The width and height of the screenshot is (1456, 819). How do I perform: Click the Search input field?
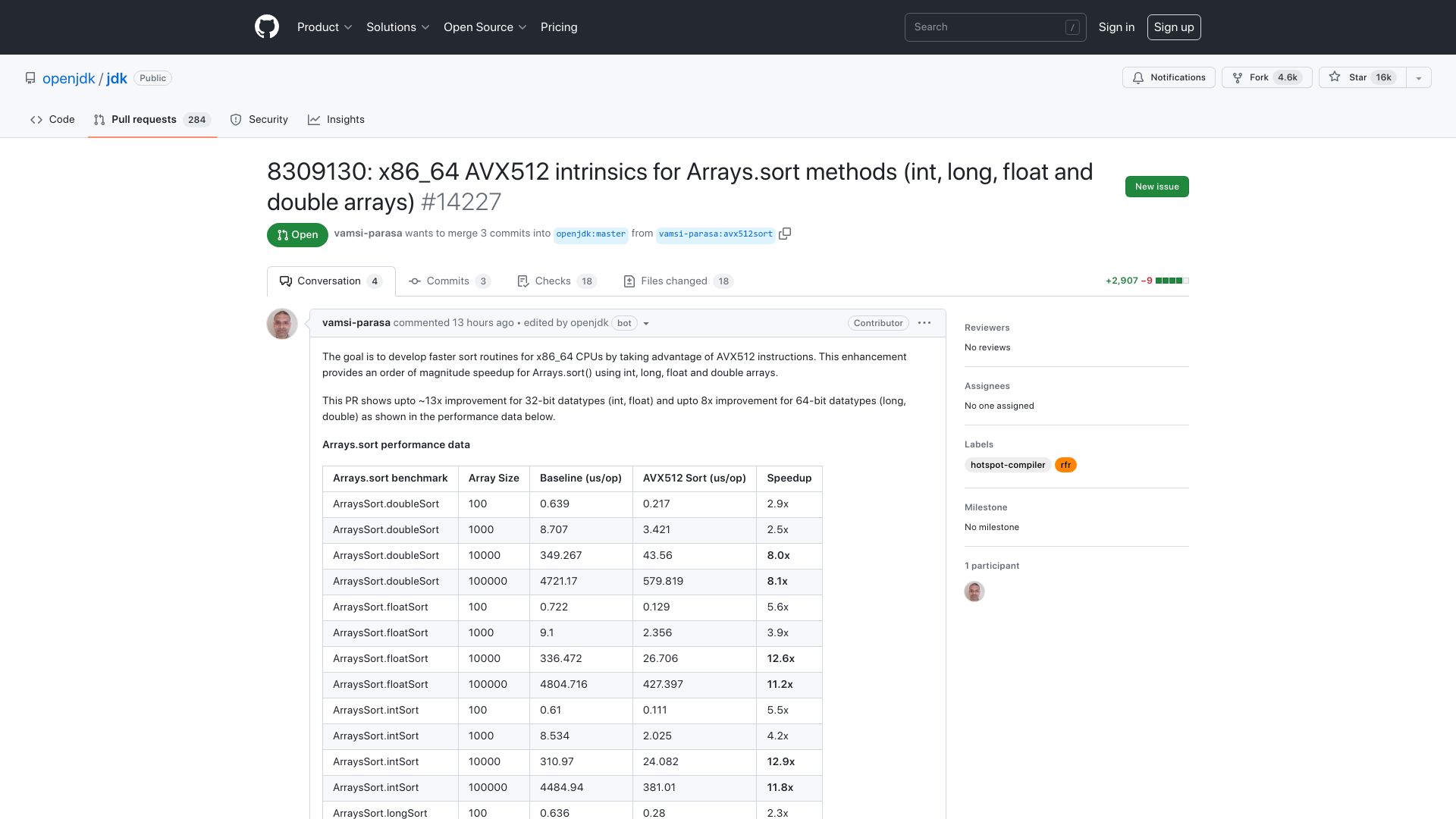click(x=995, y=27)
